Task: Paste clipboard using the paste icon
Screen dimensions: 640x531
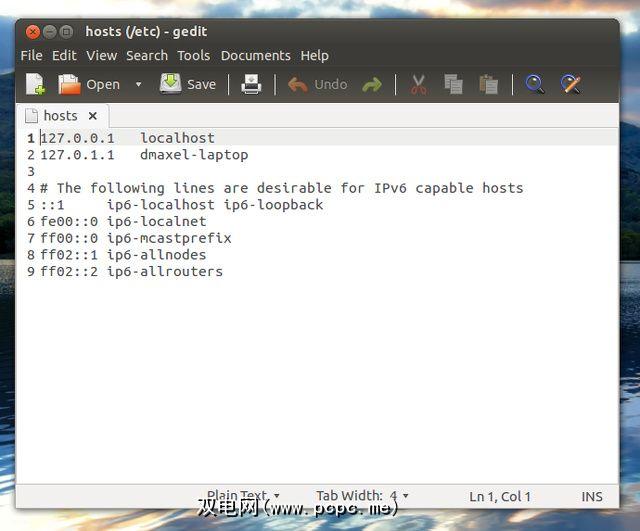Action: (x=489, y=84)
